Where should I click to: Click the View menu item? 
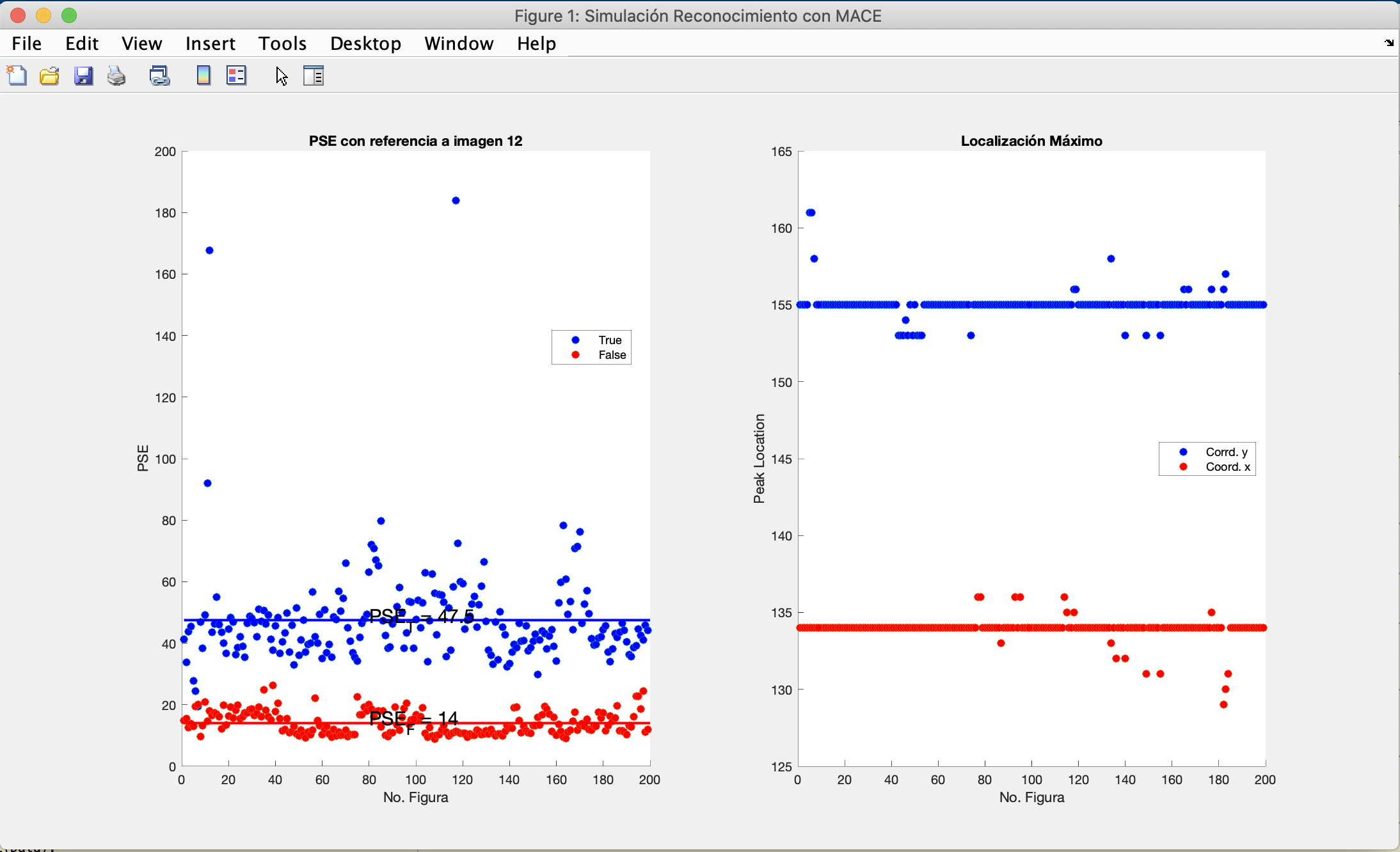pyautogui.click(x=141, y=43)
